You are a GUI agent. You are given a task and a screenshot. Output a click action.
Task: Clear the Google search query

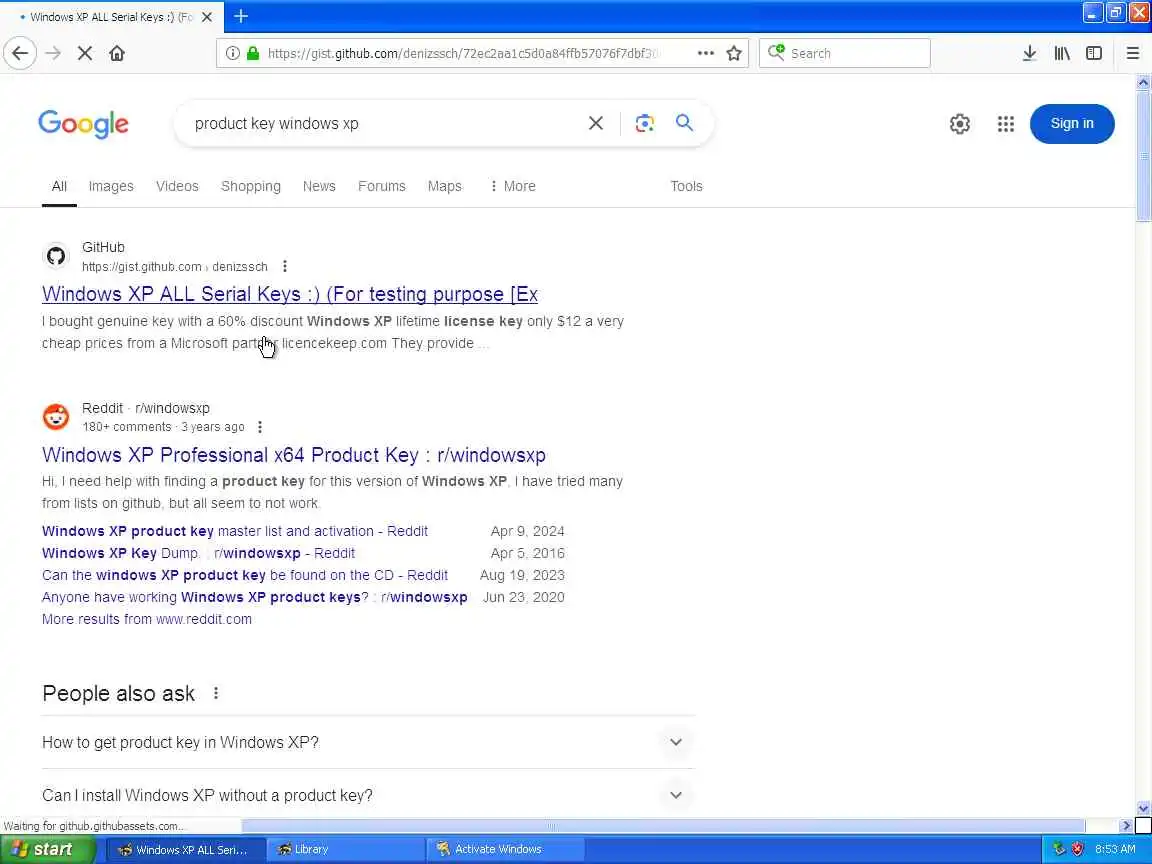[x=596, y=123]
